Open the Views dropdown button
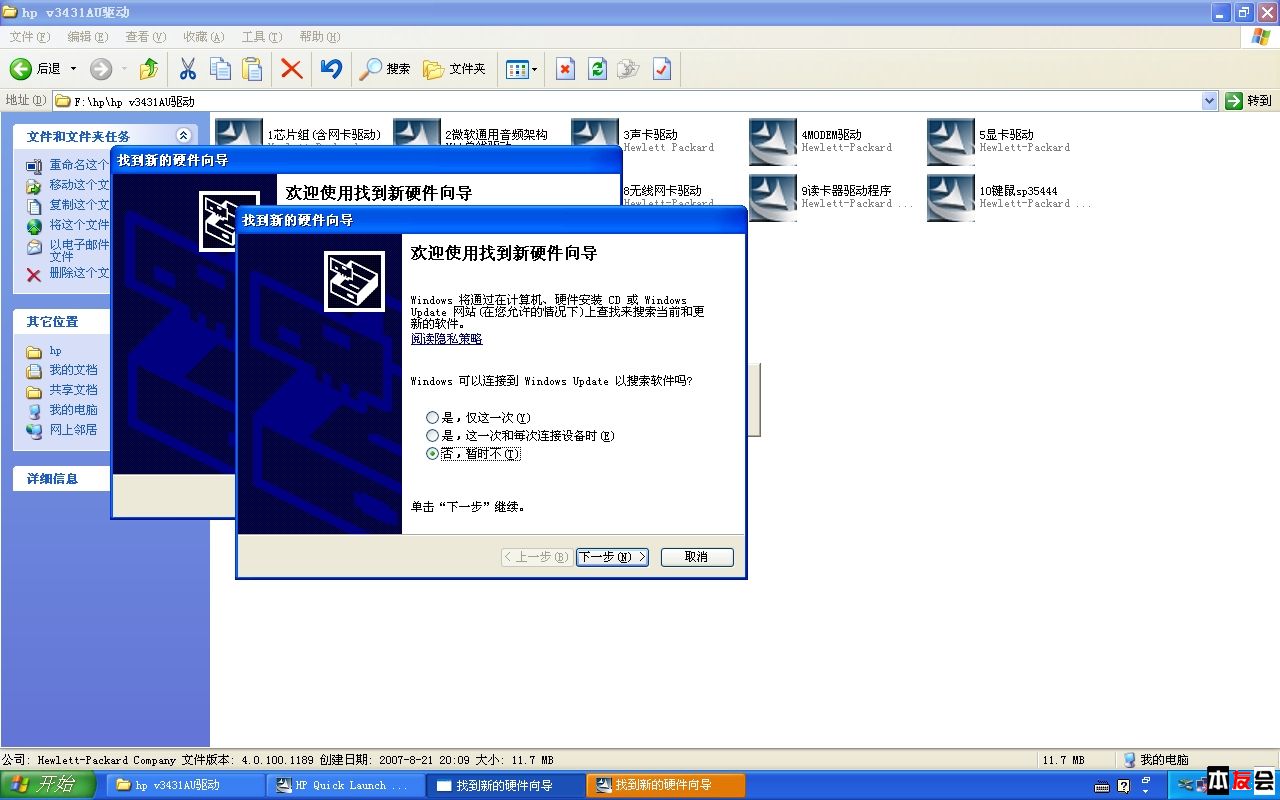This screenshot has width=1280, height=800. click(x=521, y=69)
